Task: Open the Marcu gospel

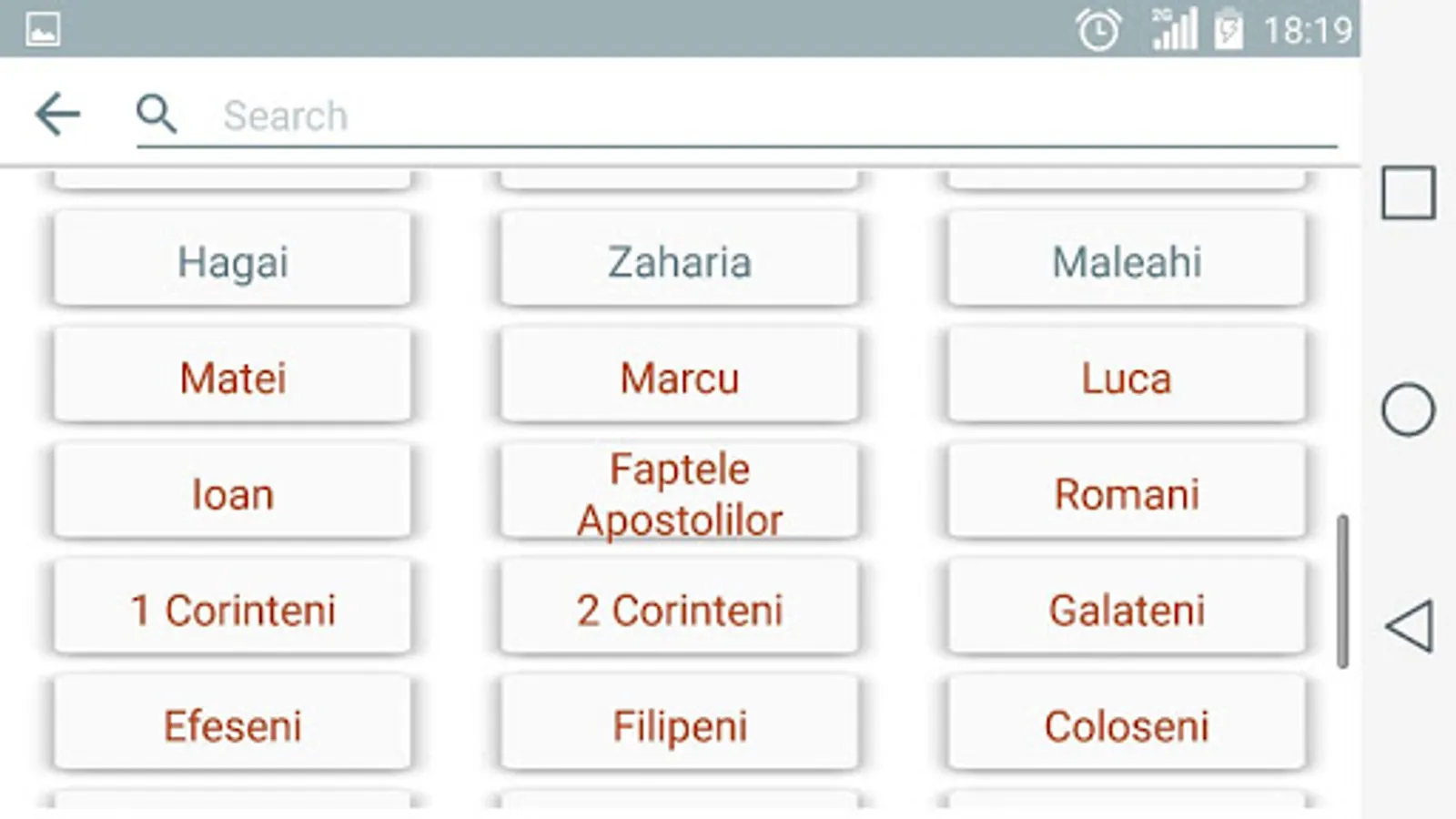Action: coord(679,378)
